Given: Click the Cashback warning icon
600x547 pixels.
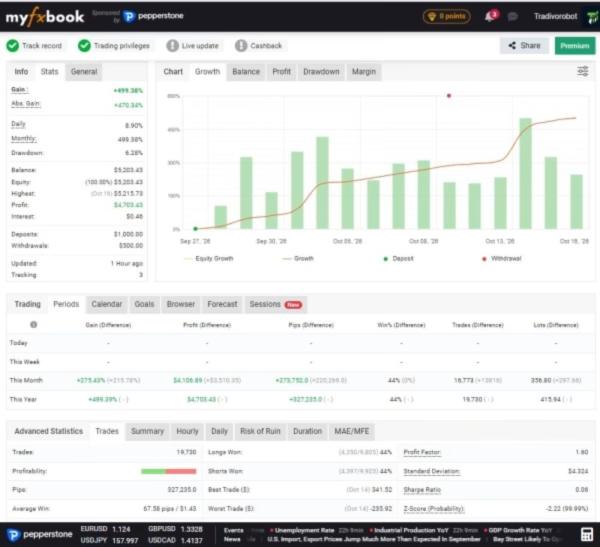Looking at the screenshot, I should coord(241,46).
